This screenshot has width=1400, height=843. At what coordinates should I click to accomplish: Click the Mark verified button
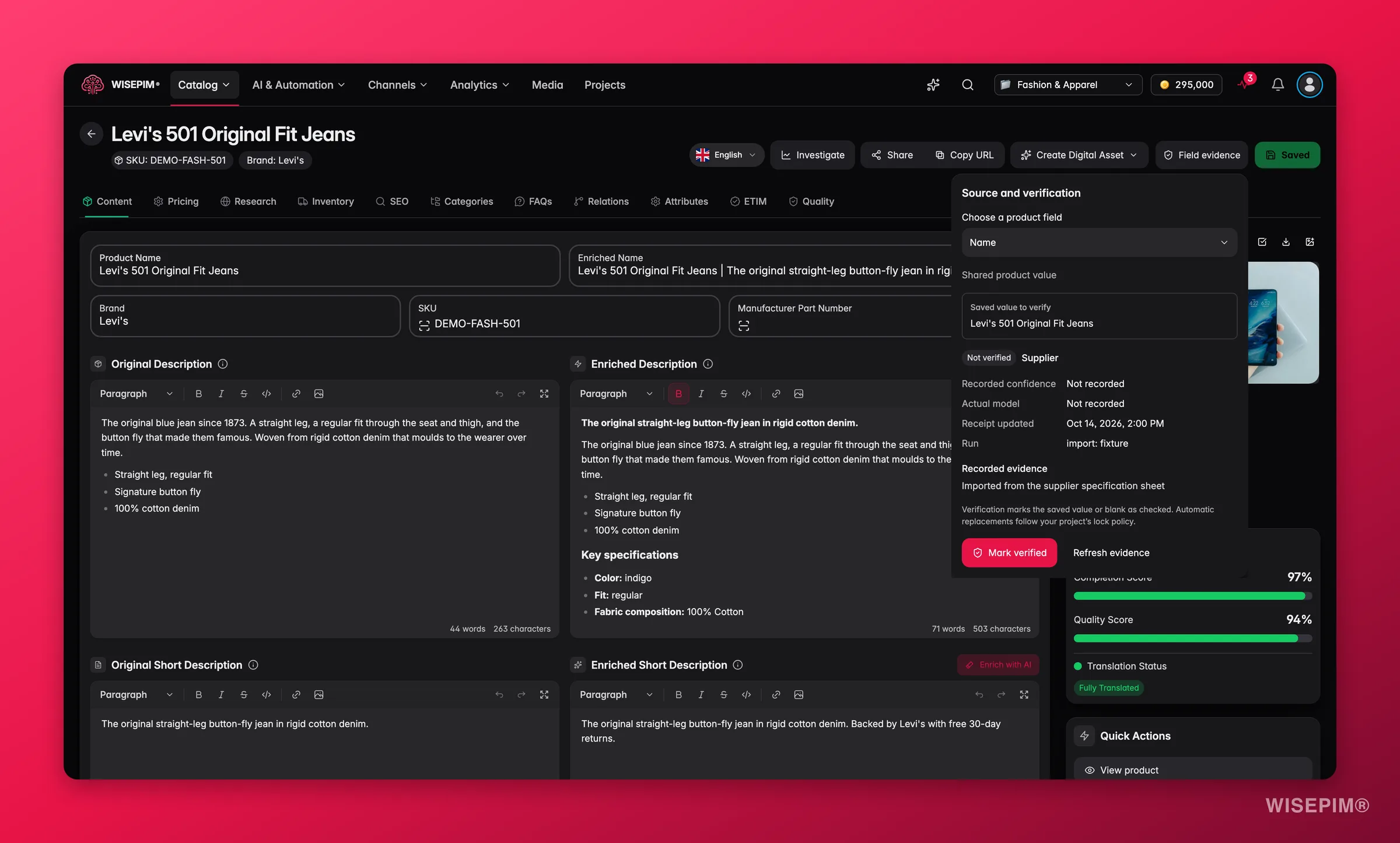point(1009,553)
